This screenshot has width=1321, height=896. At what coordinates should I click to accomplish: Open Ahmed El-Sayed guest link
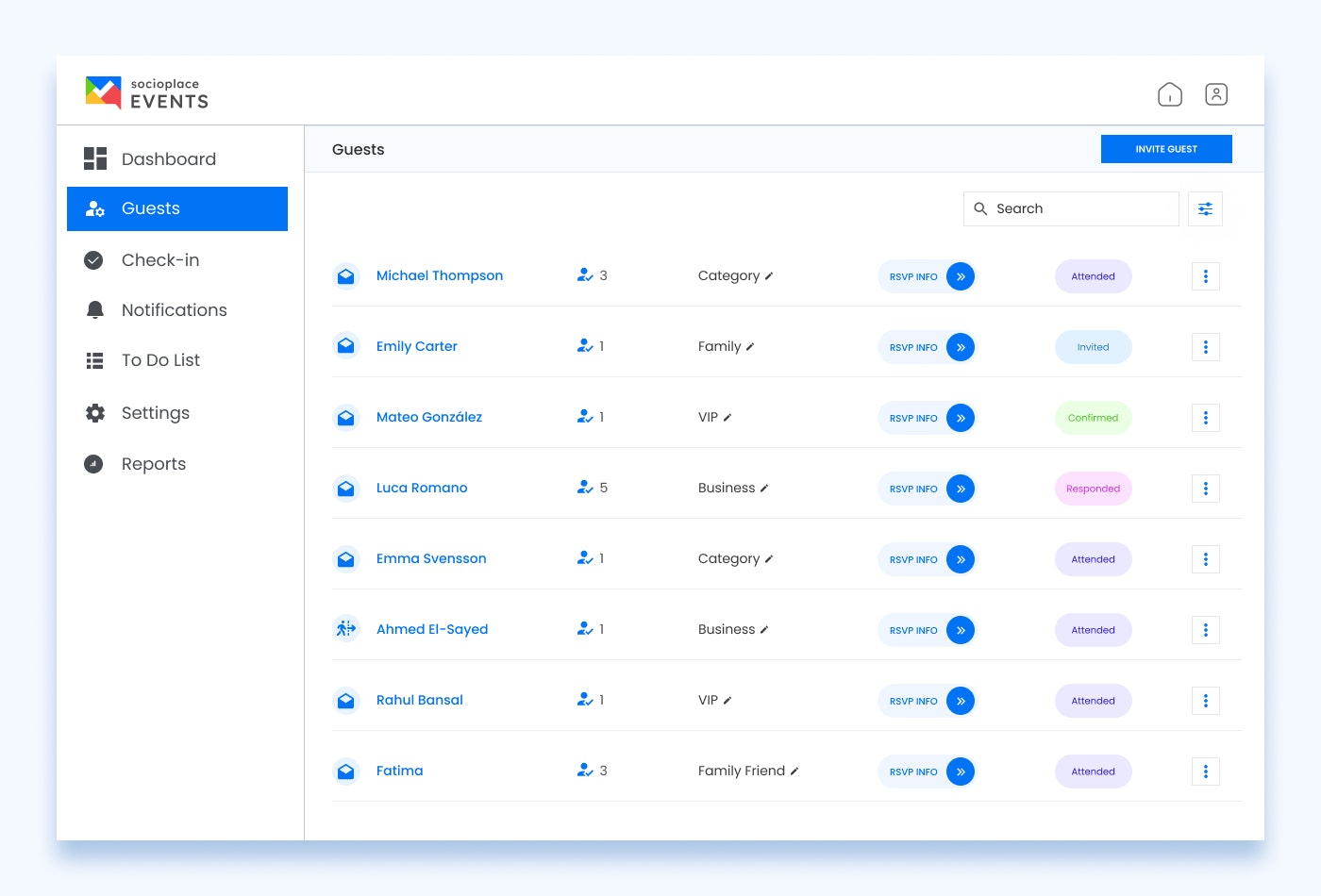click(x=432, y=629)
